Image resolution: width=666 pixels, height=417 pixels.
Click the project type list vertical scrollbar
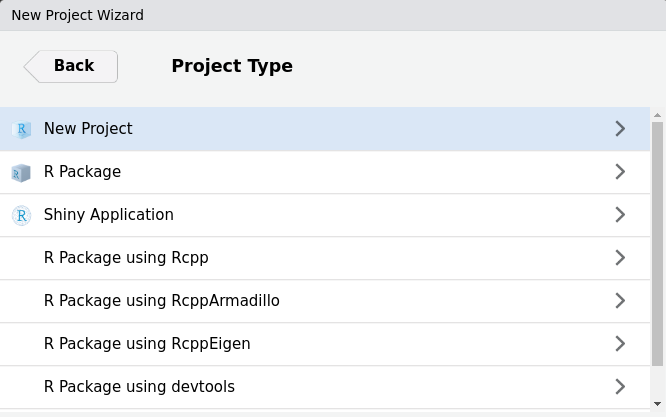[657, 240]
